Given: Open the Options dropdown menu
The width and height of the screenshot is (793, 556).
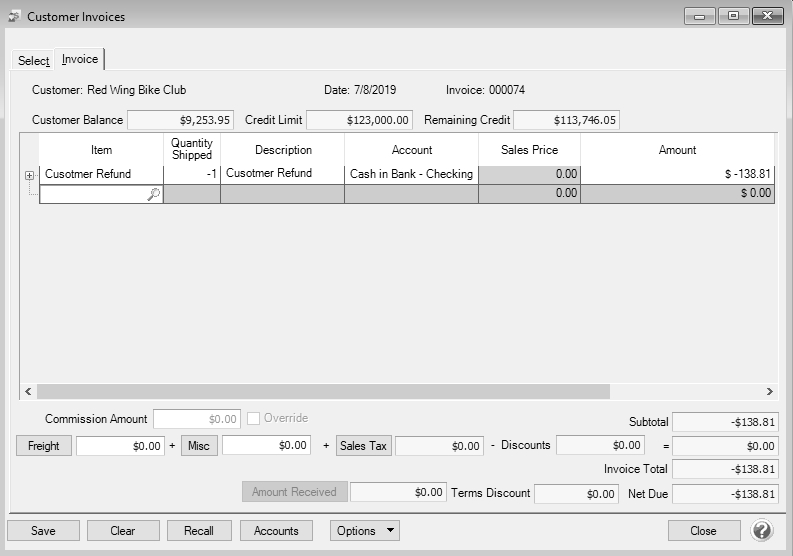Looking at the screenshot, I should [364, 531].
